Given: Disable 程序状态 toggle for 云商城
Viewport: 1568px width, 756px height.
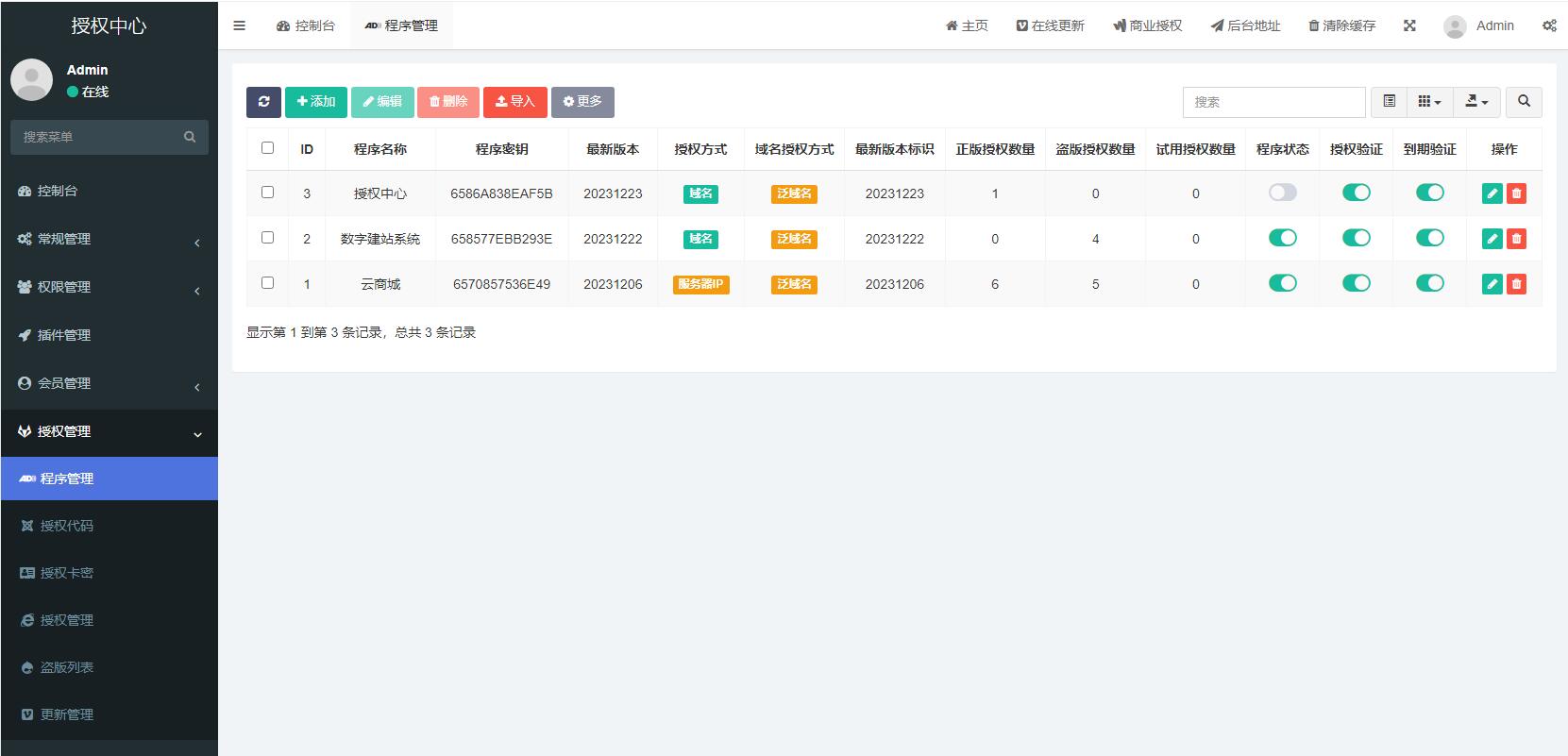Looking at the screenshot, I should 1283,283.
